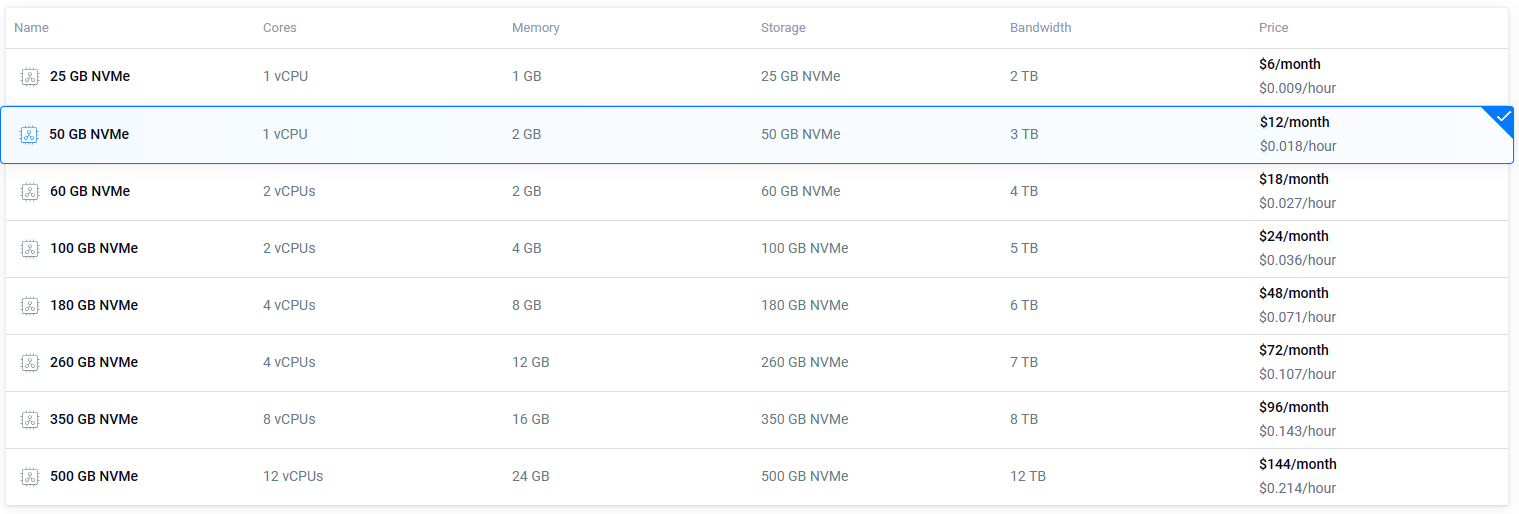
Task: Choose the plan priced $144/month
Action: tap(1297, 464)
